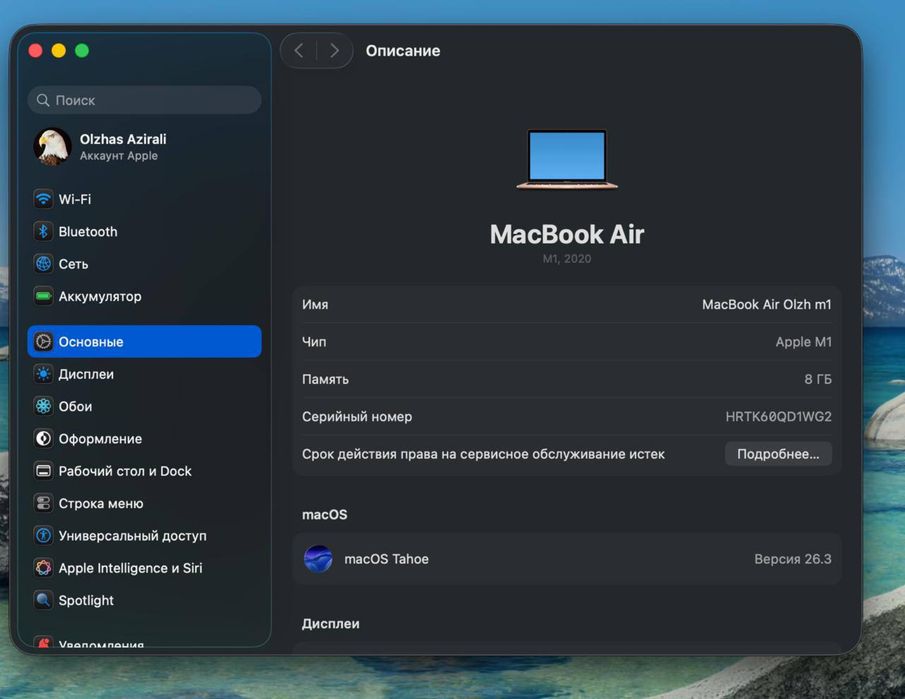The width and height of the screenshot is (905, 699).
Task: Select Строка меню in sidebar
Action: point(144,503)
